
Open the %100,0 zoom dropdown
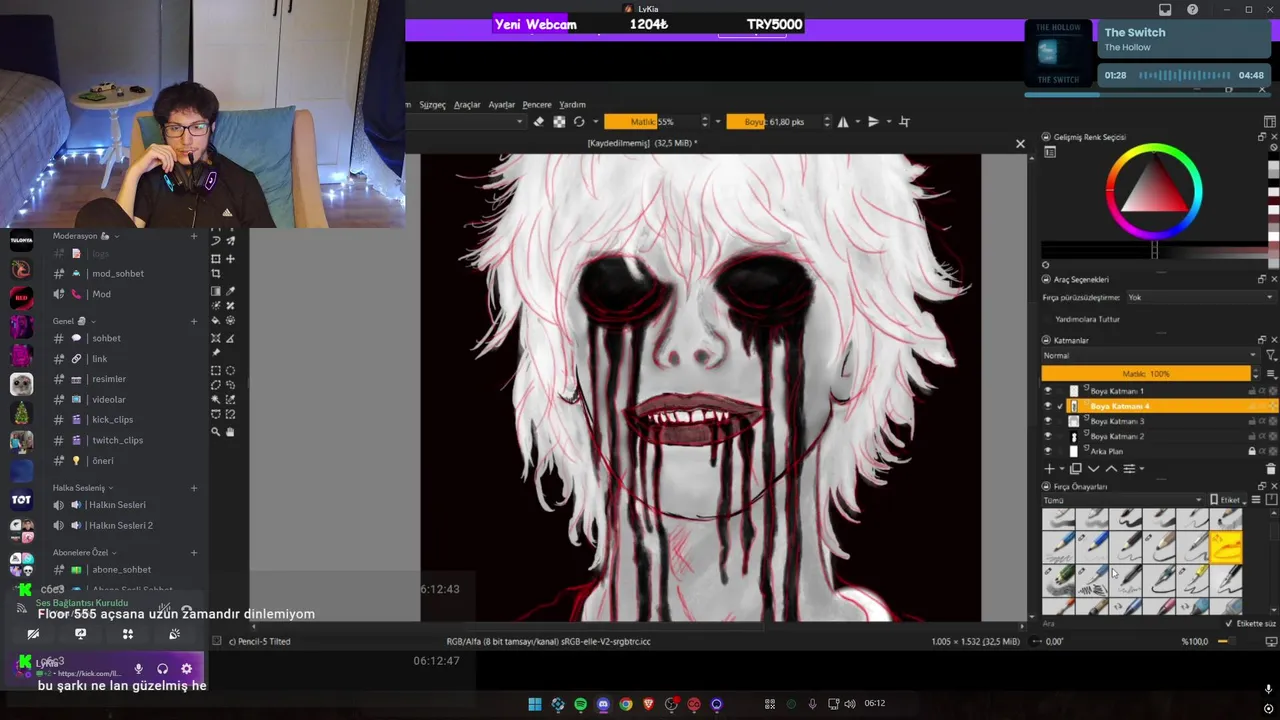coord(1197,641)
